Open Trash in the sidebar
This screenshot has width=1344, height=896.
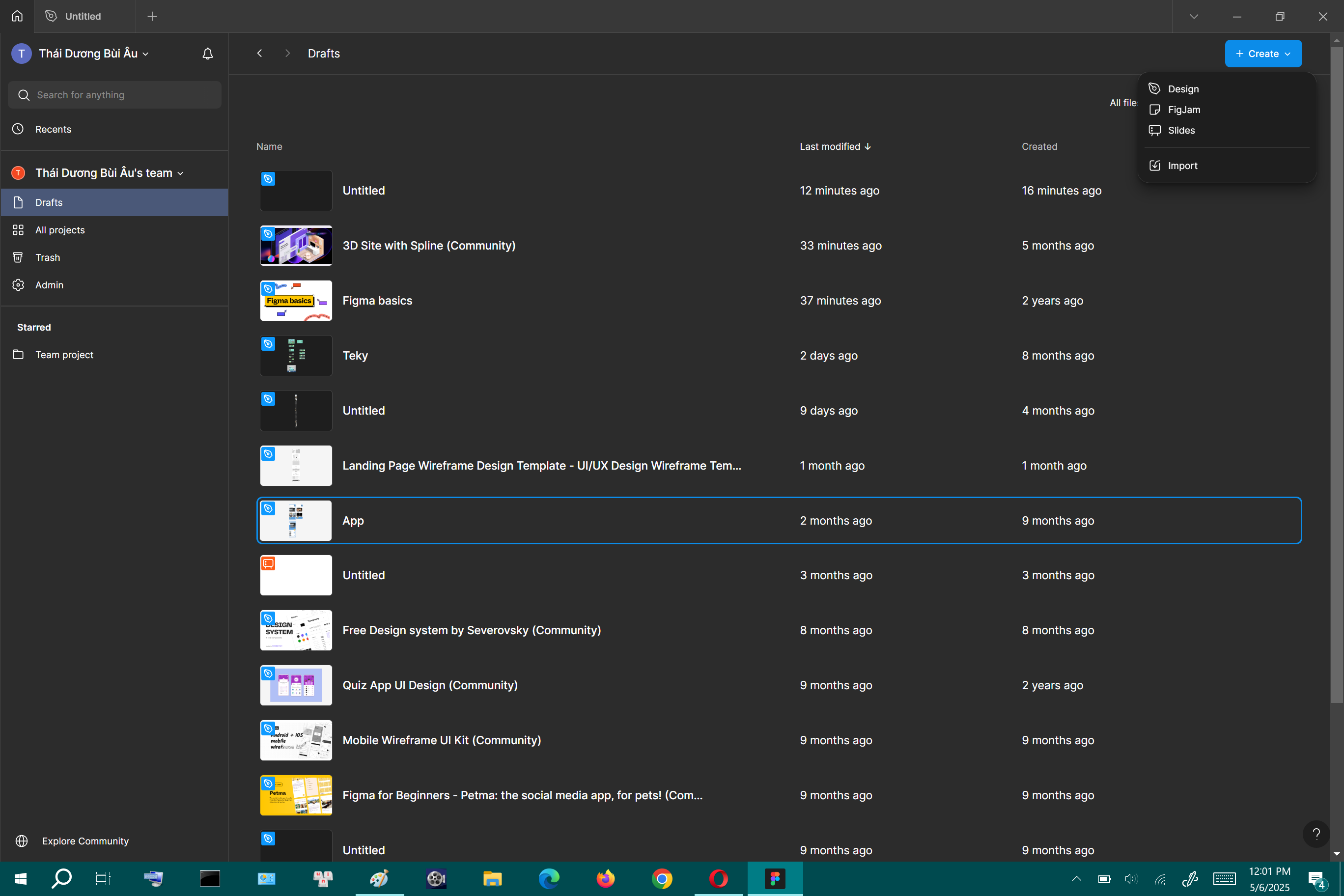click(114, 257)
